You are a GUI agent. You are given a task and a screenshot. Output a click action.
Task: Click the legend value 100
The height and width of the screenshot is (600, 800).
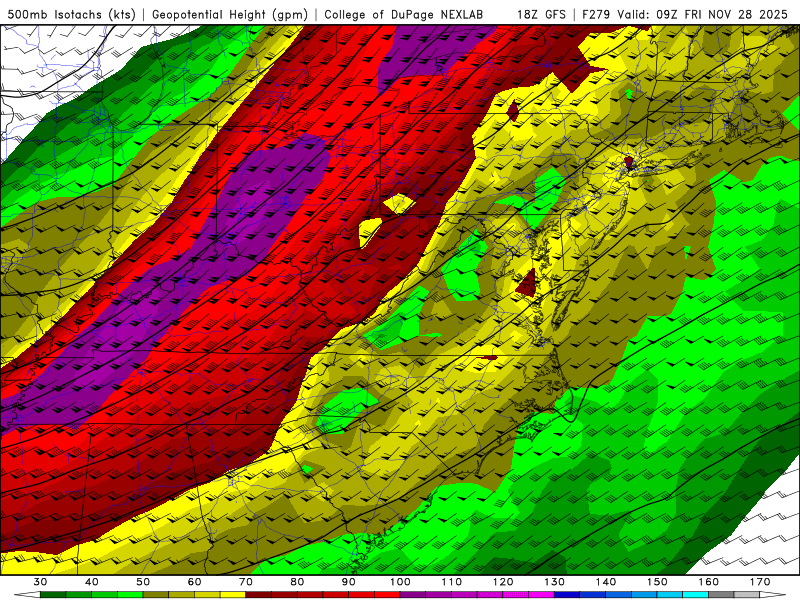[x=400, y=582]
